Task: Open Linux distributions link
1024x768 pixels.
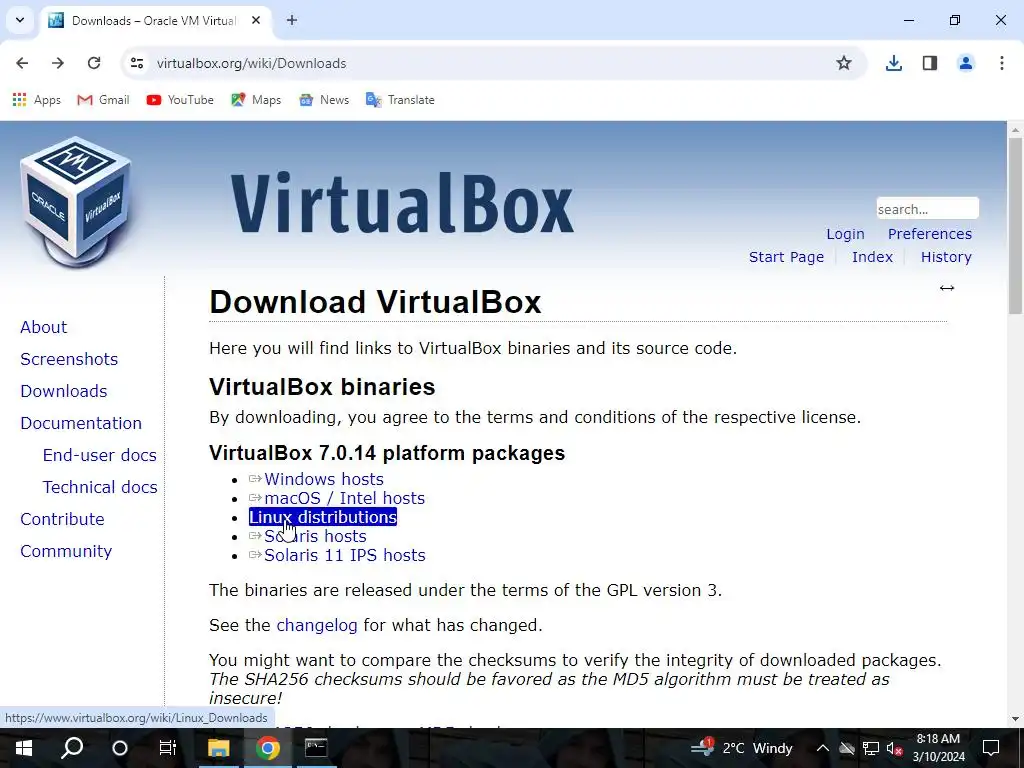Action: [323, 517]
